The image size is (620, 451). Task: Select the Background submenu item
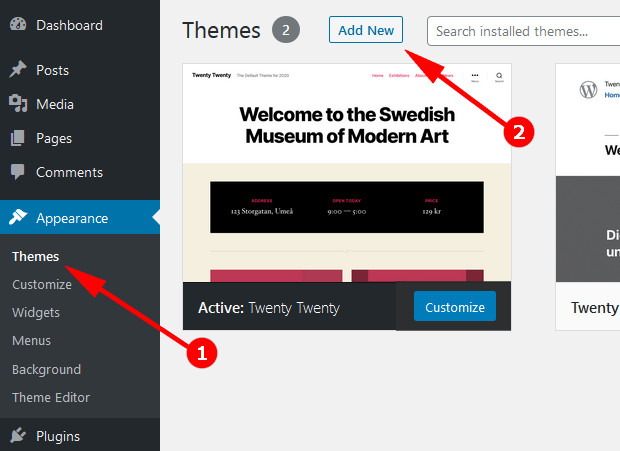pyautogui.click(x=46, y=369)
